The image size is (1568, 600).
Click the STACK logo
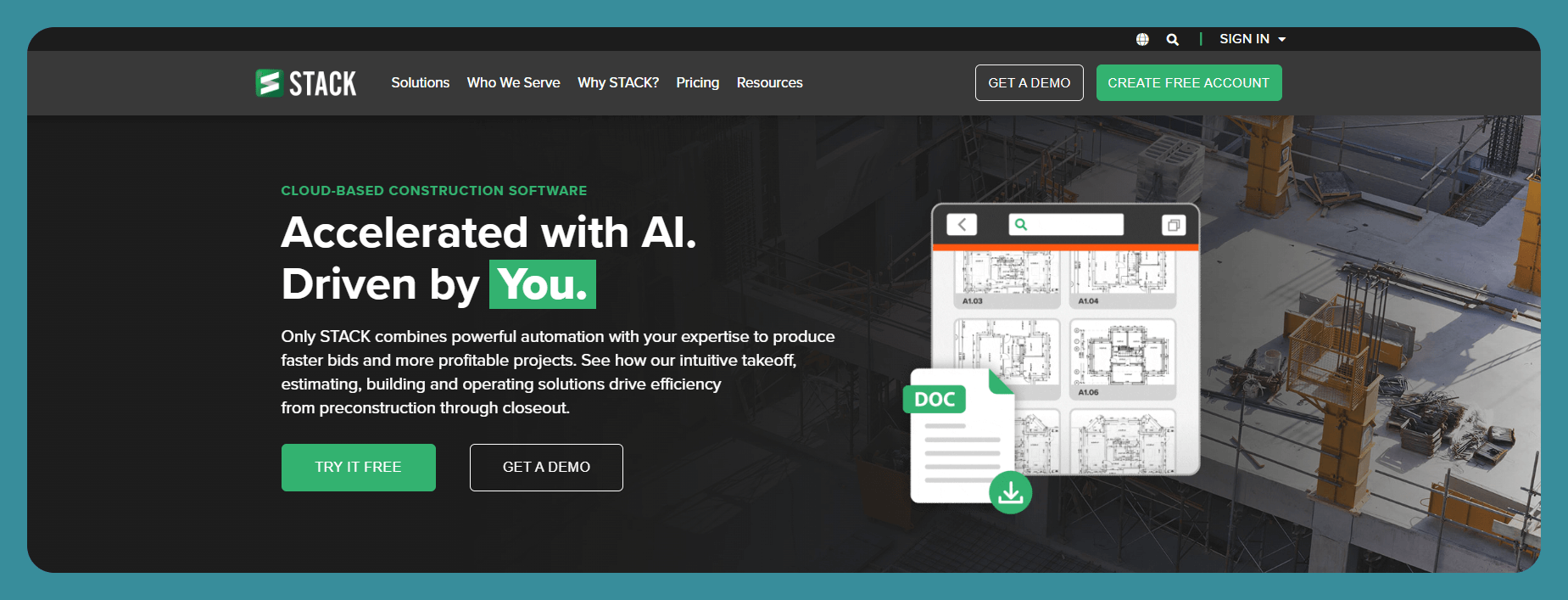click(x=306, y=83)
